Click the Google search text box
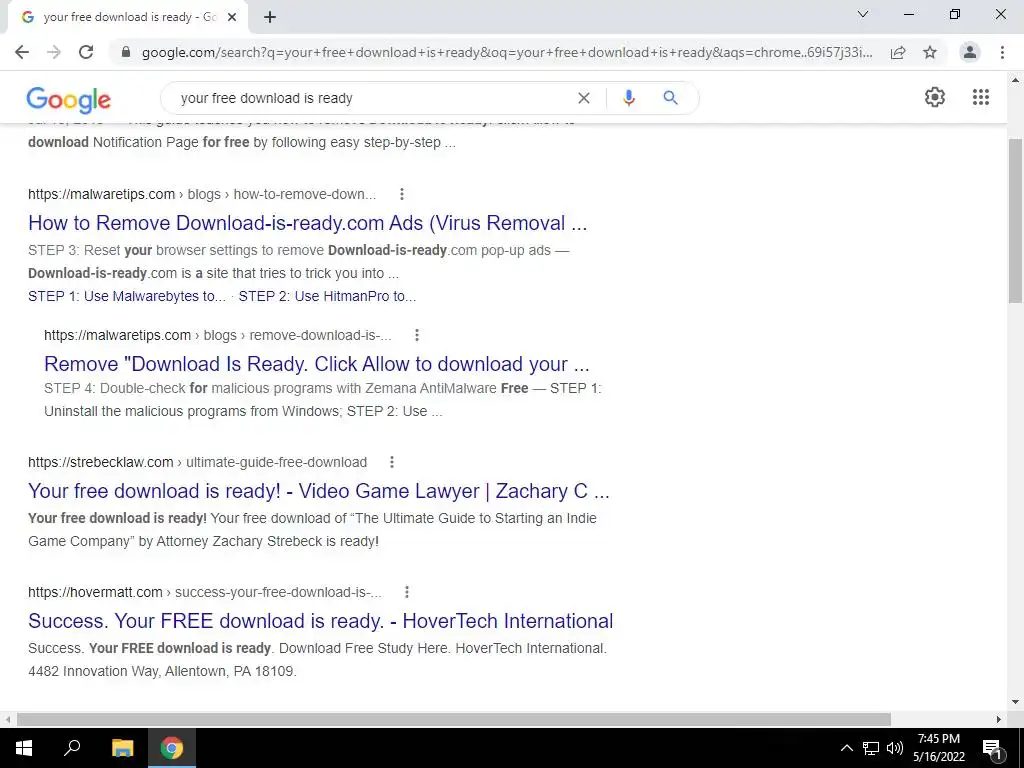 click(370, 98)
